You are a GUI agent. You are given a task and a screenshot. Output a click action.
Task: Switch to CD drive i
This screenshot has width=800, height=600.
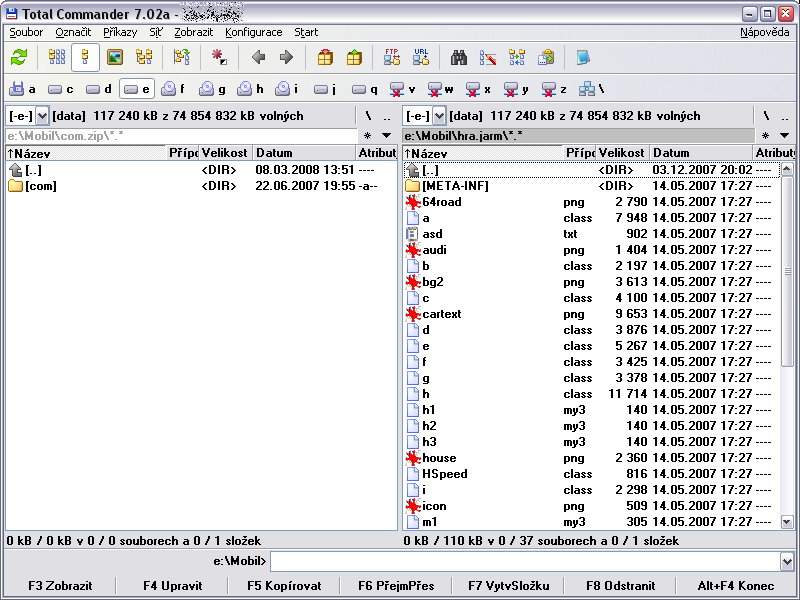pos(287,89)
